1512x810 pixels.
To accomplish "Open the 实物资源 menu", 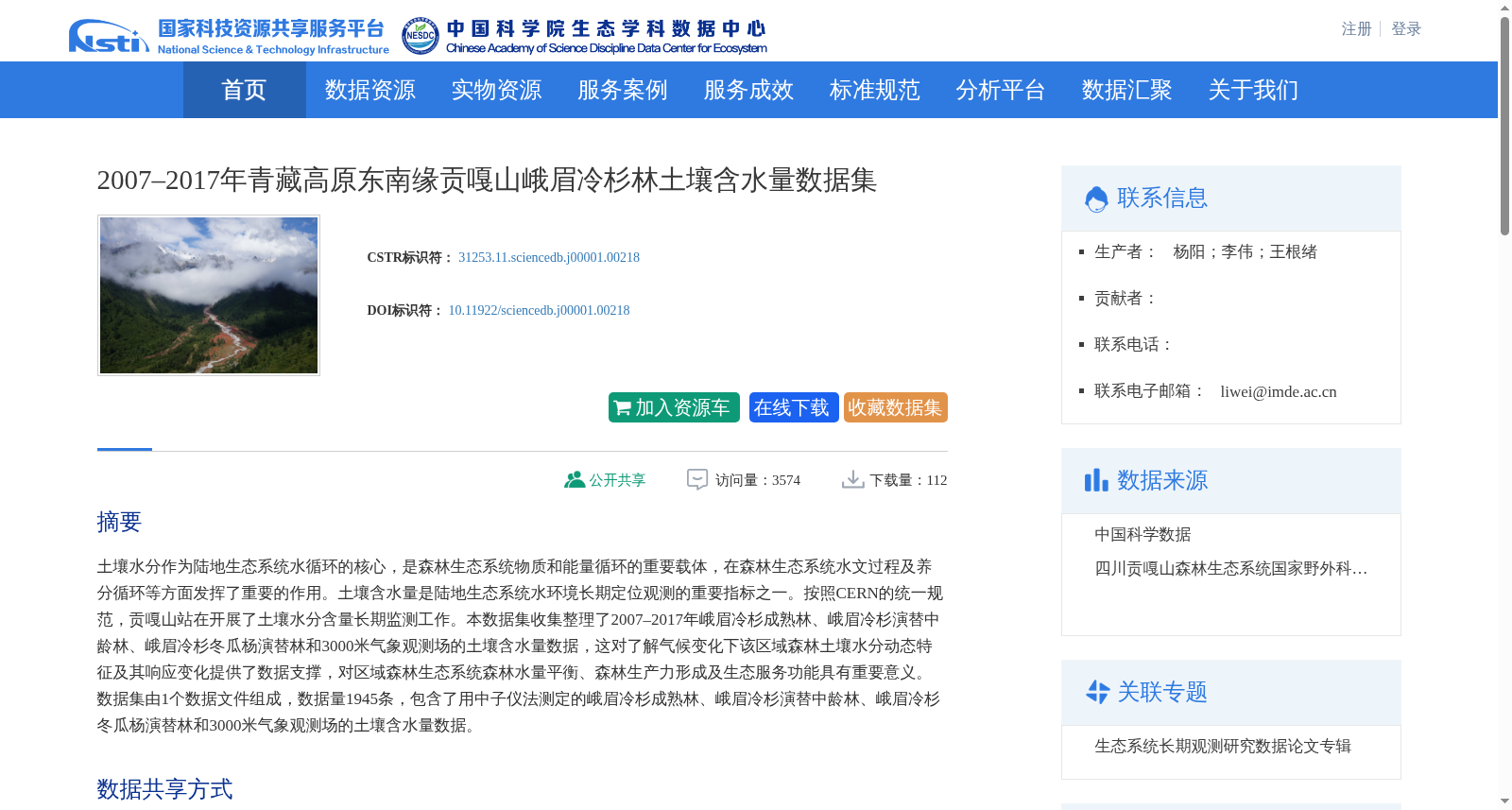I will [x=496, y=90].
